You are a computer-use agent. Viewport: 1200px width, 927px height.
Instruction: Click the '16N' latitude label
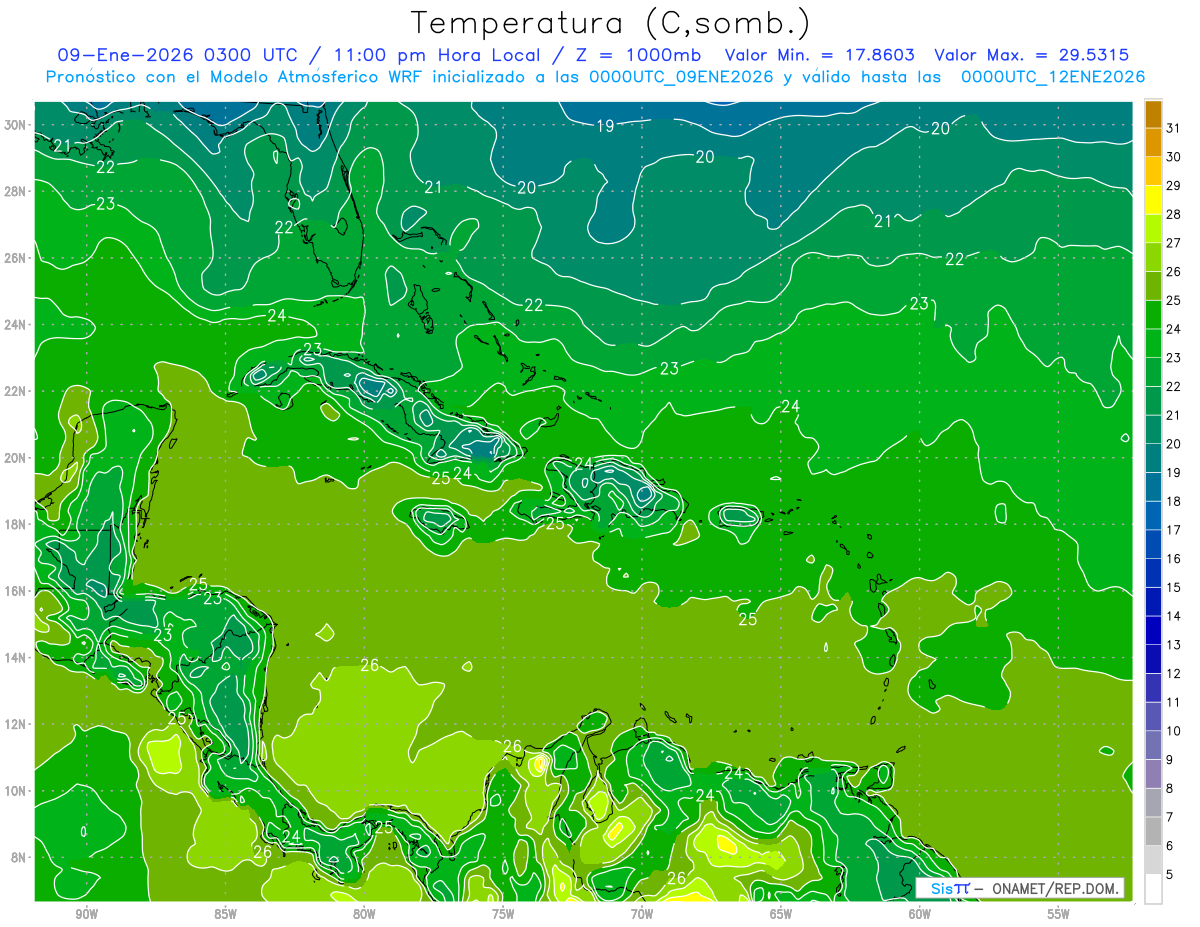point(17,591)
